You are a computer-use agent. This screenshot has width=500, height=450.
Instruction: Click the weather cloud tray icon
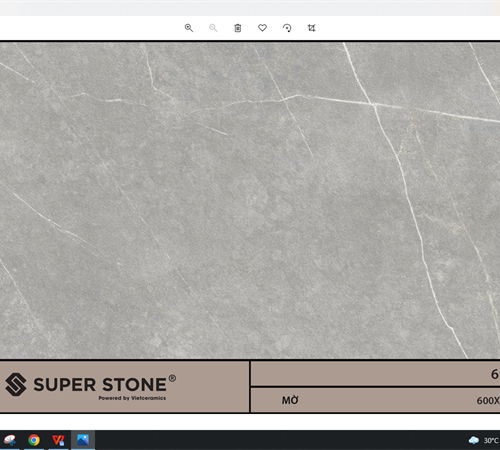click(474, 440)
